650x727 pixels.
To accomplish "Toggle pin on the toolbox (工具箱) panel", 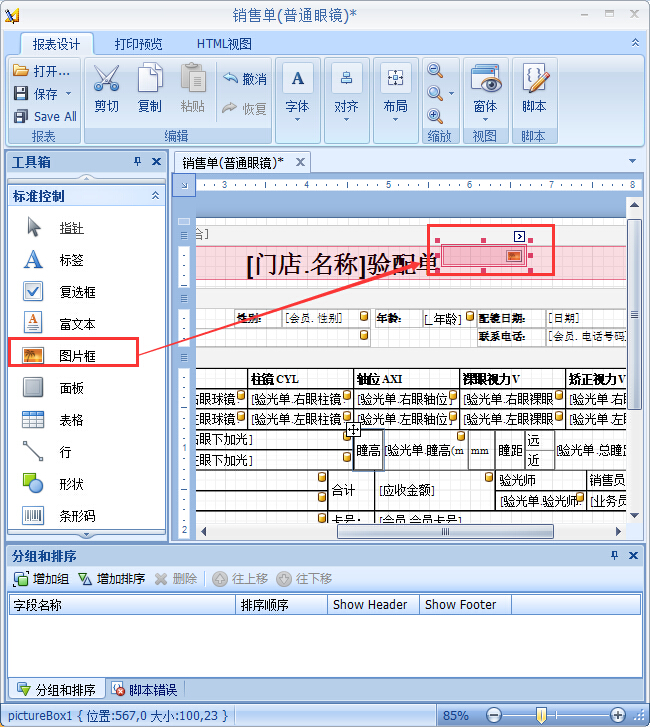I will pyautogui.click(x=138, y=162).
